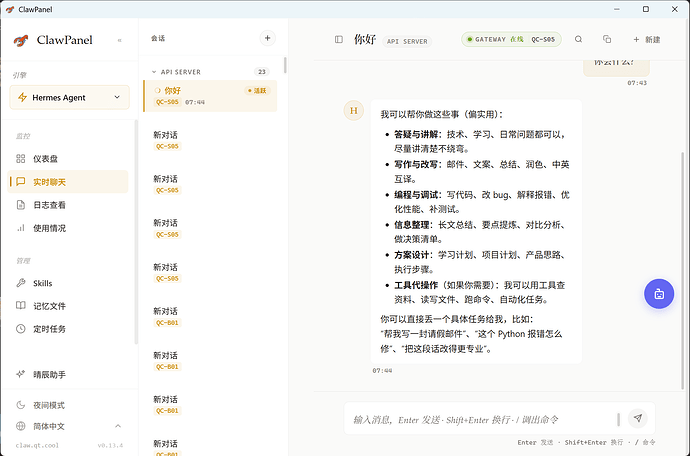Screen dimensions: 690x456
Task: Click the QC-S05 tag under 你好
Action: coord(167,102)
